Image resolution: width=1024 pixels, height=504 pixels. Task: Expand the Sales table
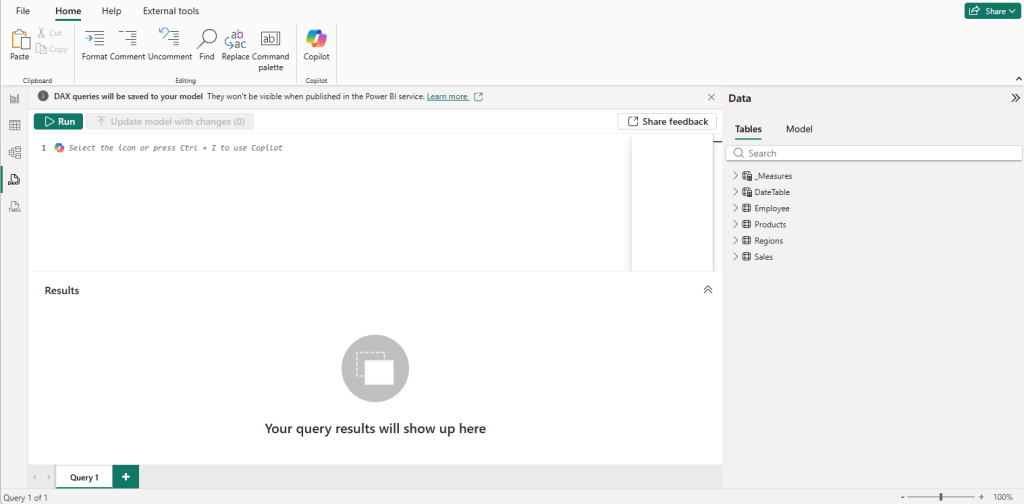click(x=736, y=257)
